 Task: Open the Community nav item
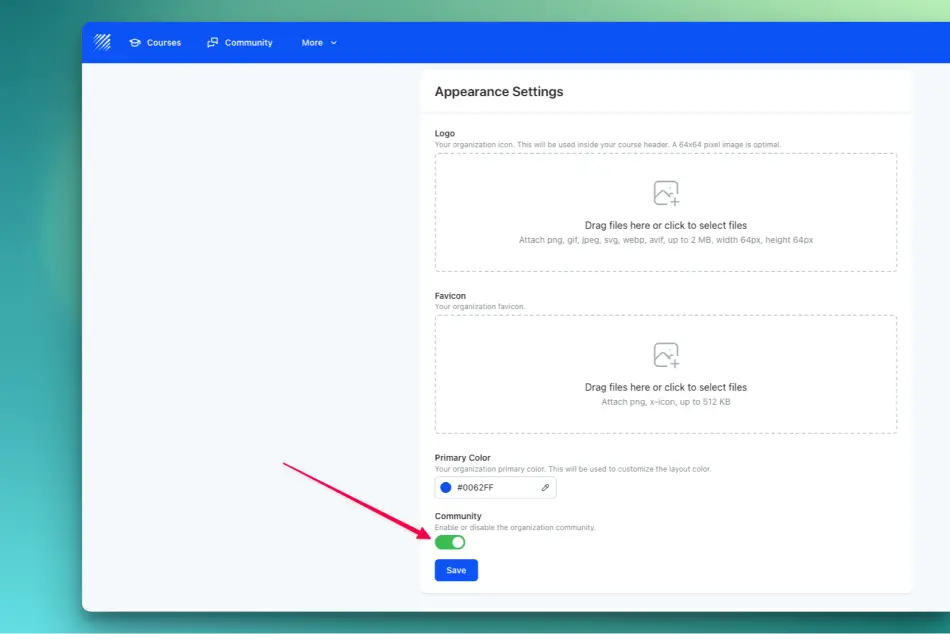pyautogui.click(x=240, y=42)
